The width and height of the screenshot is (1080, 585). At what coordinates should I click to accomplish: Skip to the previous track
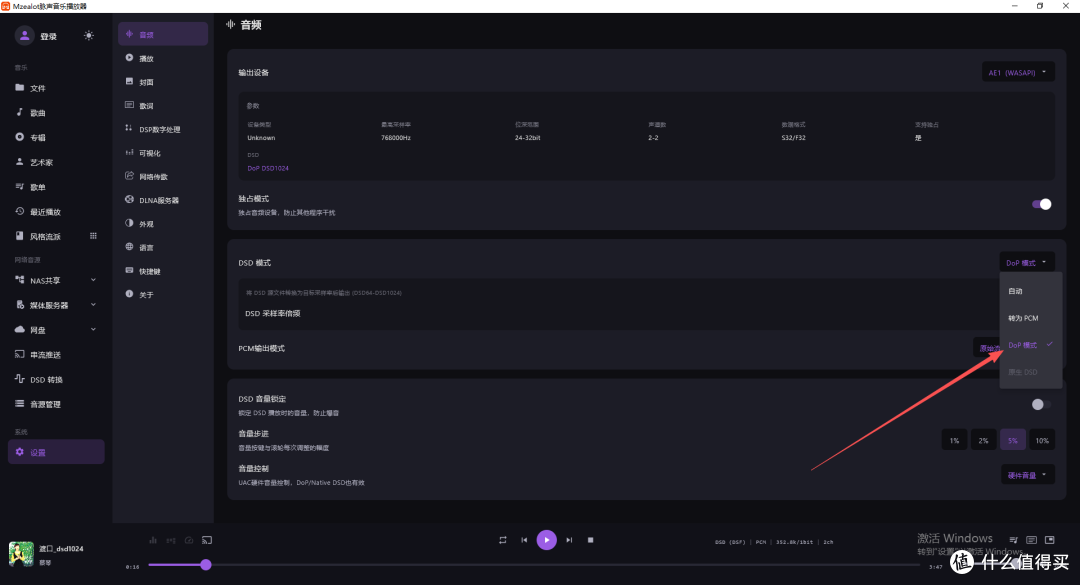524,540
